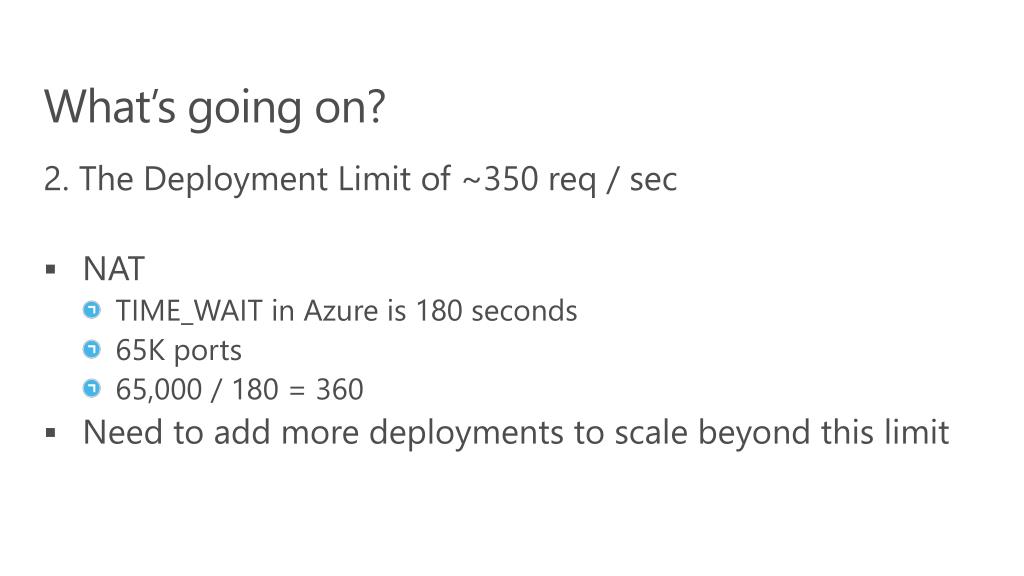Image resolution: width=1024 pixels, height=576 pixels.
Task: Click the square bullet before 'Need to add'
Action: 51,432
